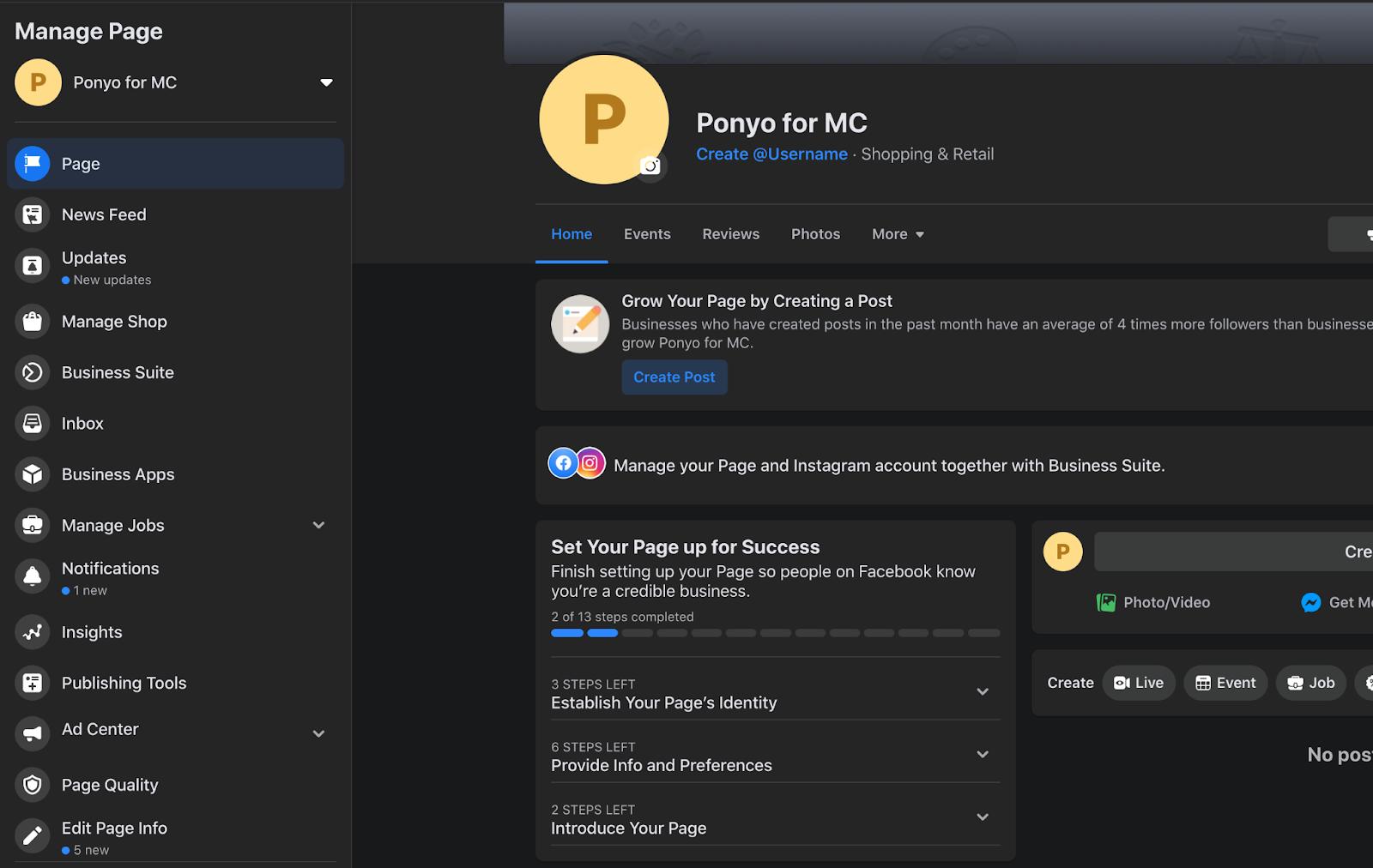
Task: Click the Event button
Action: (1225, 683)
